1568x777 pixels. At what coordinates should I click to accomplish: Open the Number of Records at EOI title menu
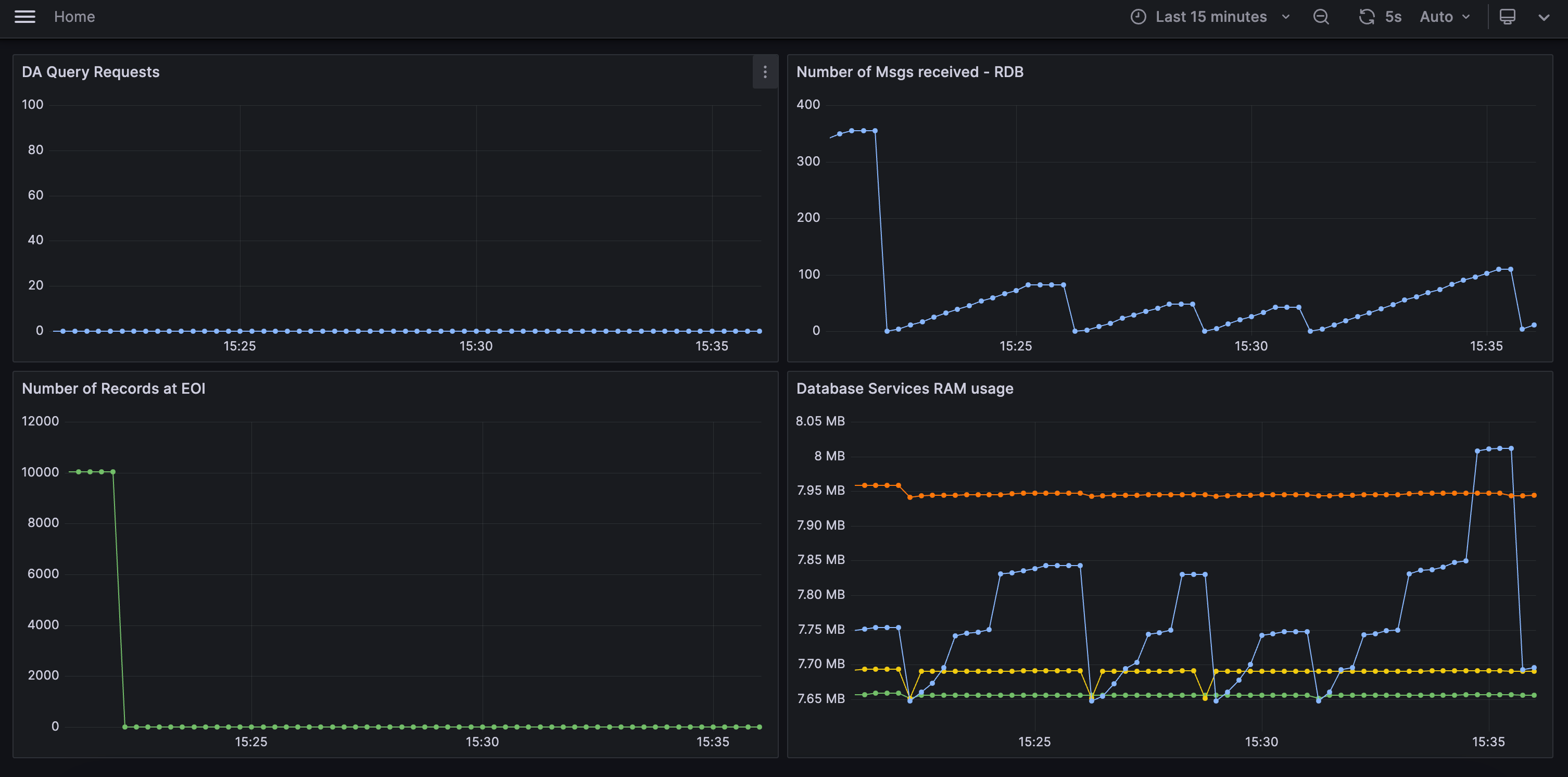(x=113, y=388)
